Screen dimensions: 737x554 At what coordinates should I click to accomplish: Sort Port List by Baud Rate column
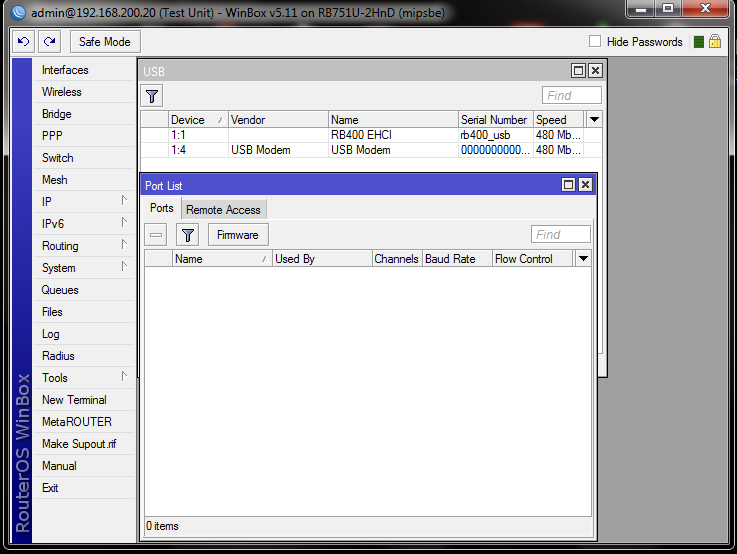pyautogui.click(x=457, y=259)
